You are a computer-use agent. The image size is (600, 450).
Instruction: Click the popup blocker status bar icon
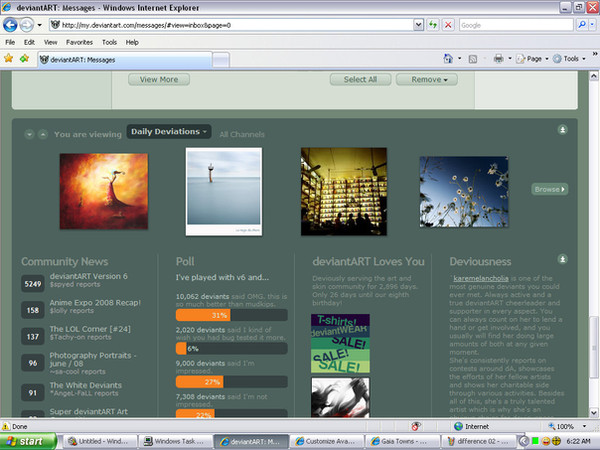416,426
